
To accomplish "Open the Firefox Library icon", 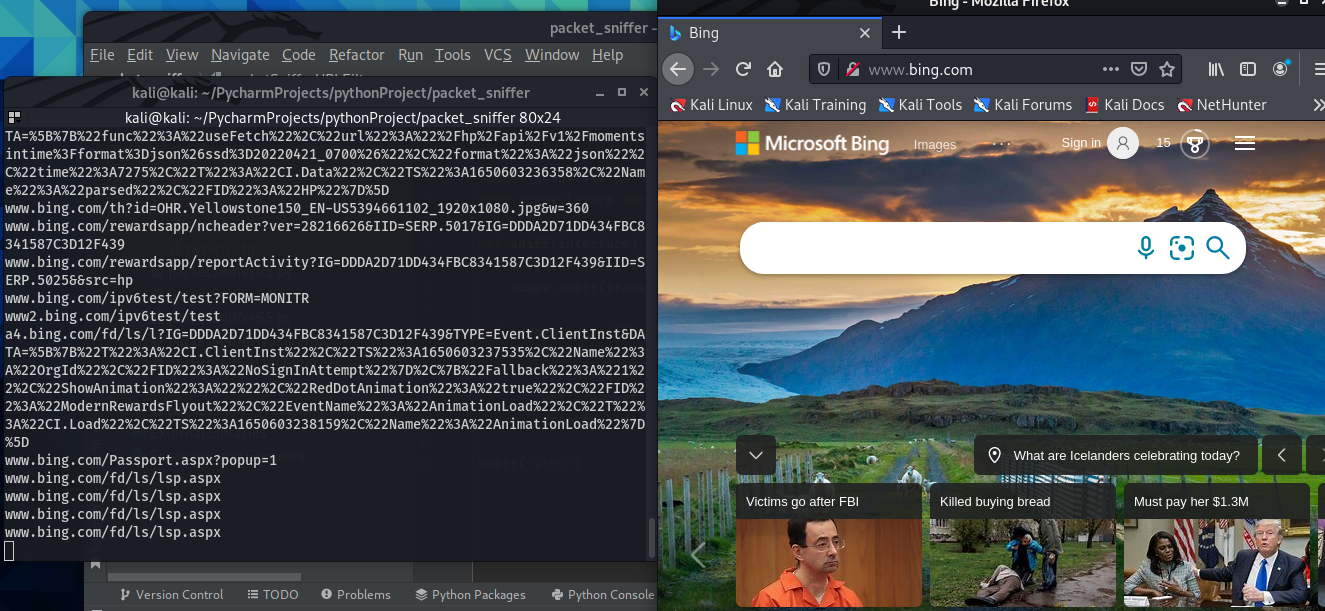I will 1216,69.
